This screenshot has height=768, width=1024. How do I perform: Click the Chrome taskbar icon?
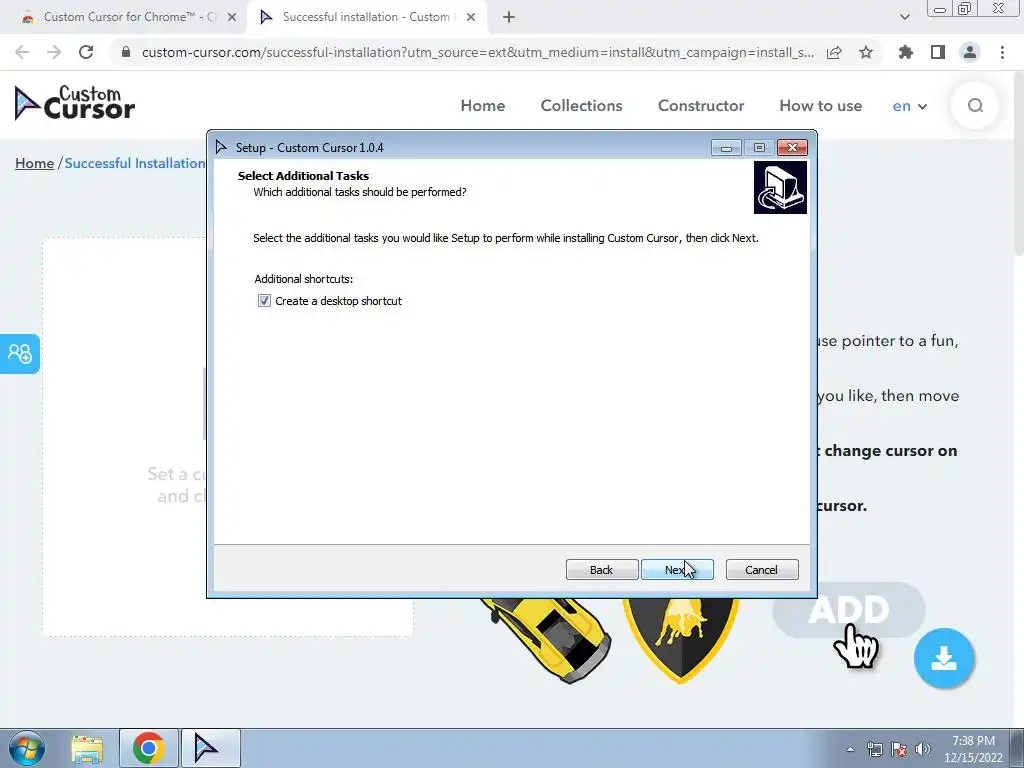[149, 748]
